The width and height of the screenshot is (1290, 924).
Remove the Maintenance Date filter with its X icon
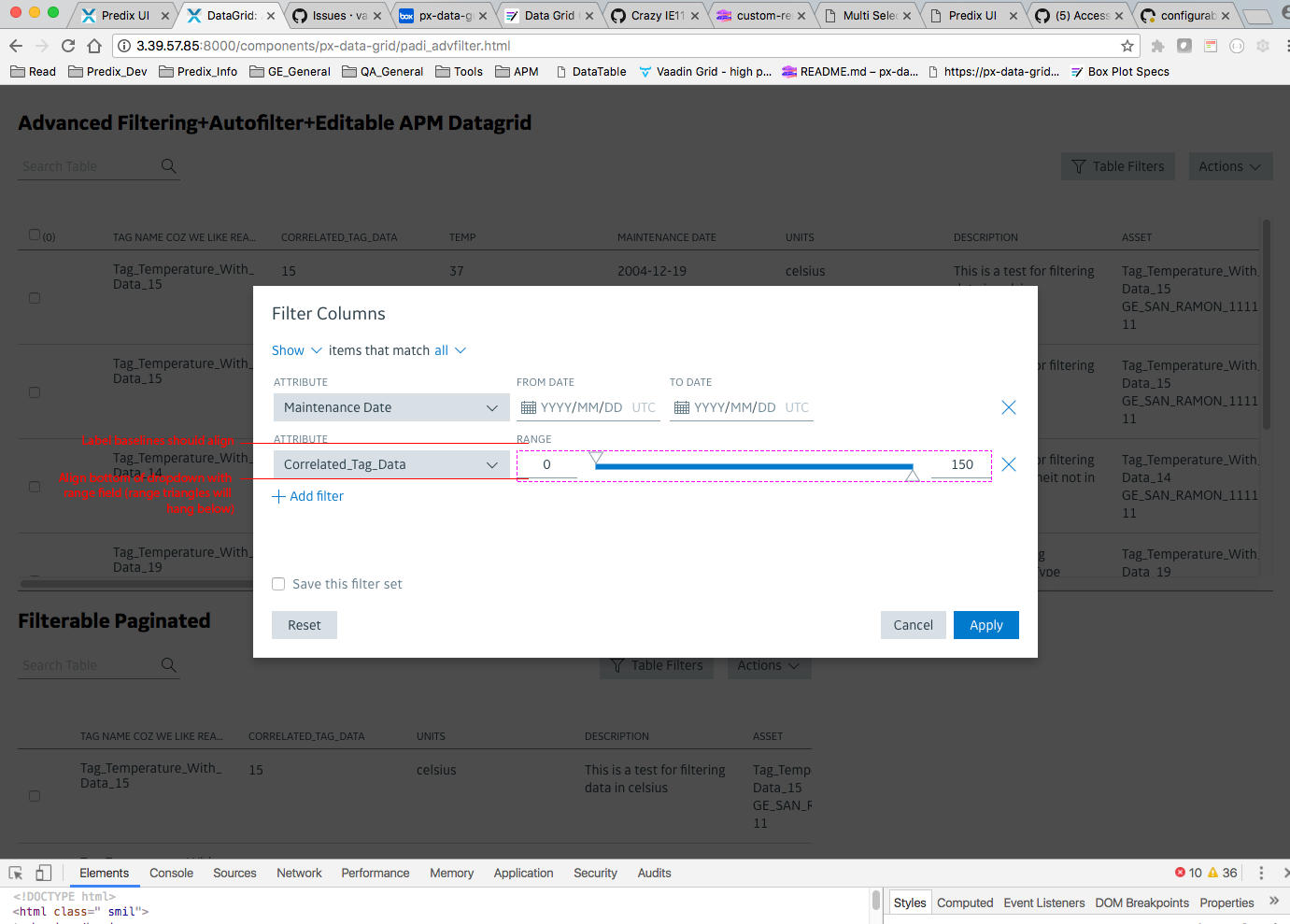point(1008,407)
